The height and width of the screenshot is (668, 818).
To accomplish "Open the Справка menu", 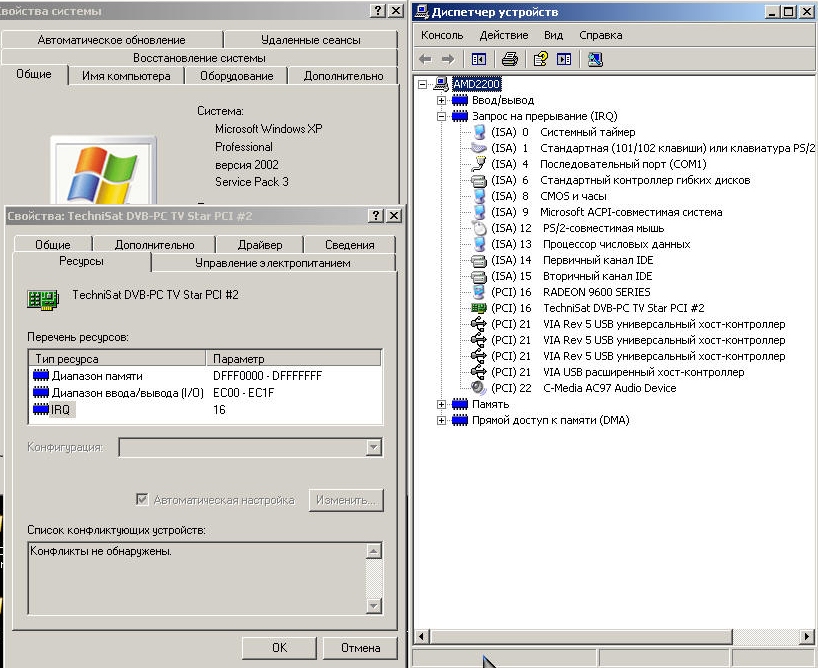I will [600, 35].
